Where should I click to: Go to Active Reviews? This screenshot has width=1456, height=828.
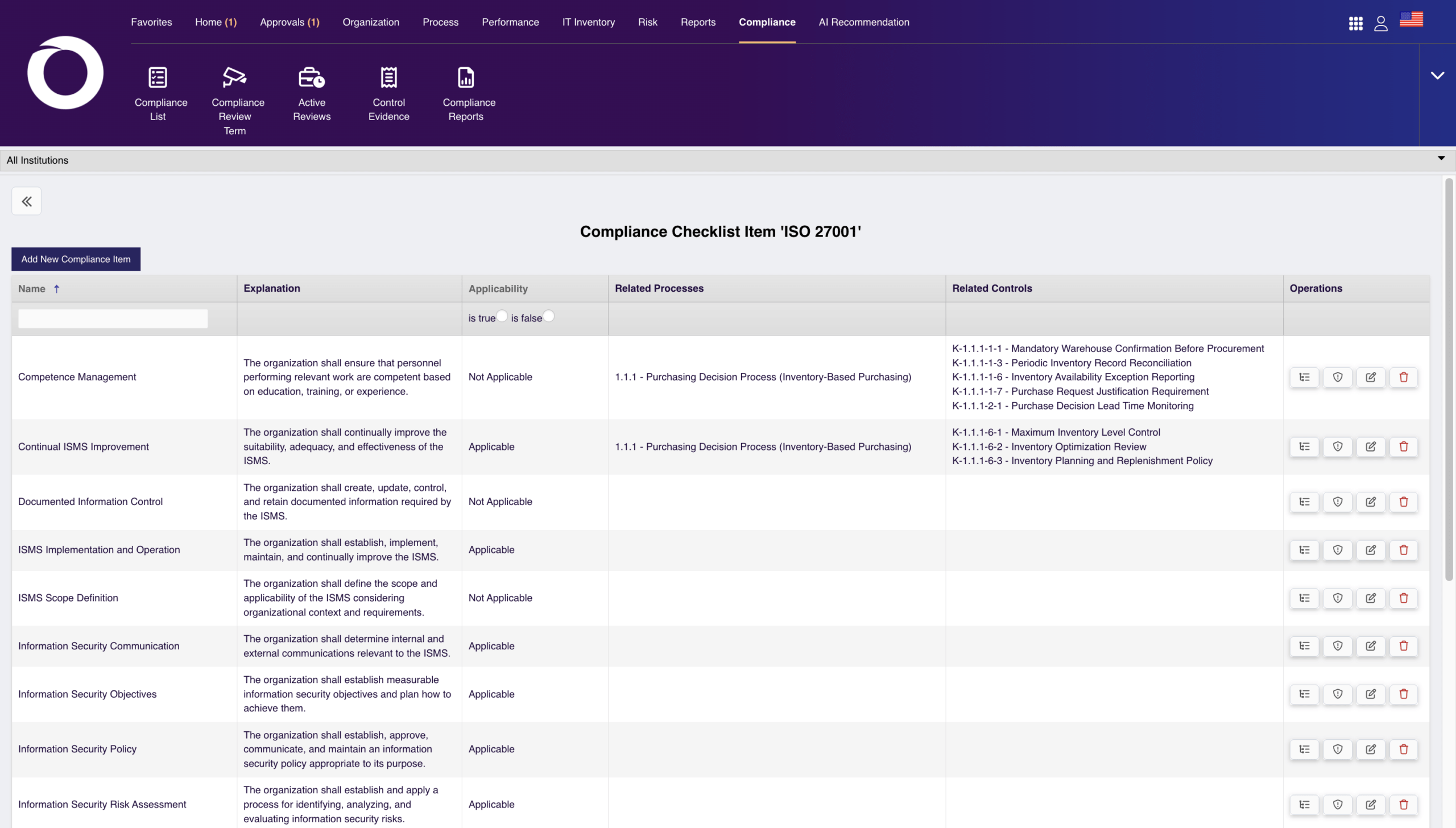312,94
